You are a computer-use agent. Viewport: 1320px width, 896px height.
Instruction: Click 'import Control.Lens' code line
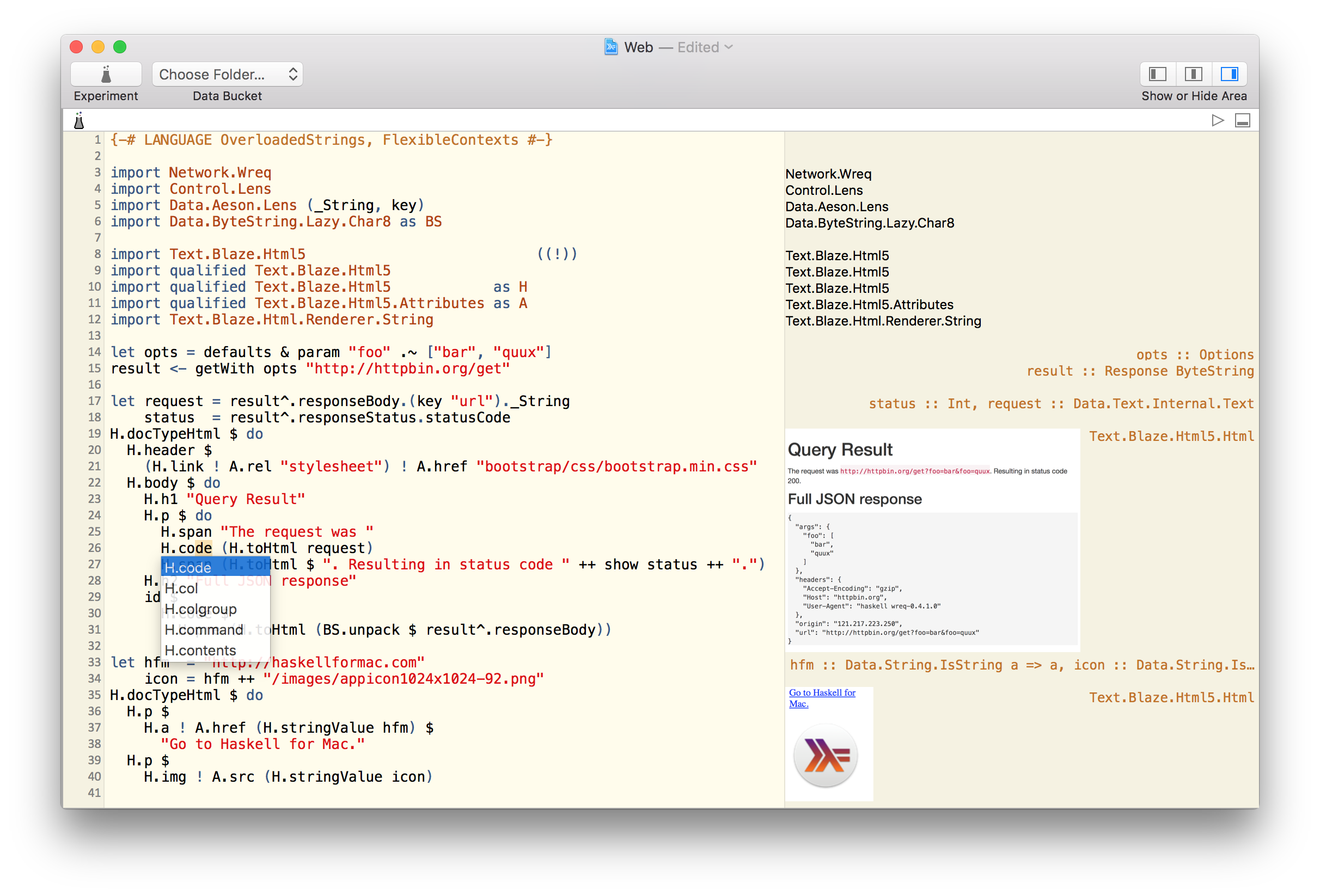point(191,189)
